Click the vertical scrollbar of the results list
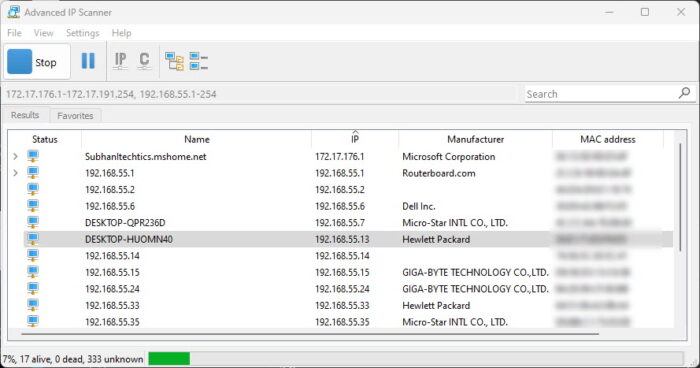Viewport: 700px width, 368px height. (680, 197)
